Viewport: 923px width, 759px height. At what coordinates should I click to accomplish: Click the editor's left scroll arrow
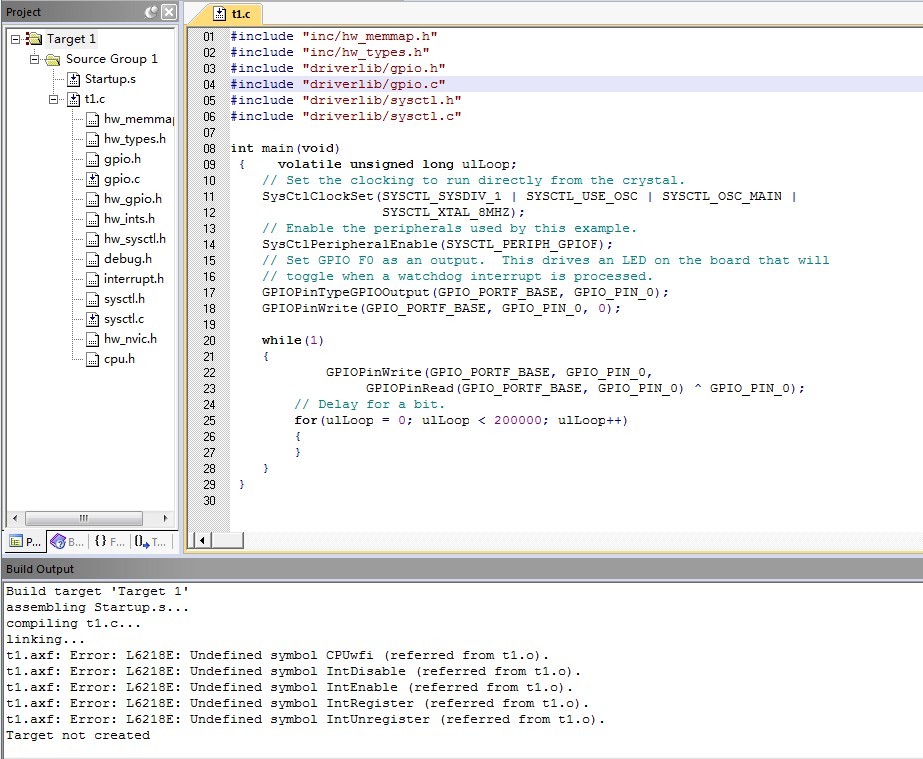tap(202, 540)
